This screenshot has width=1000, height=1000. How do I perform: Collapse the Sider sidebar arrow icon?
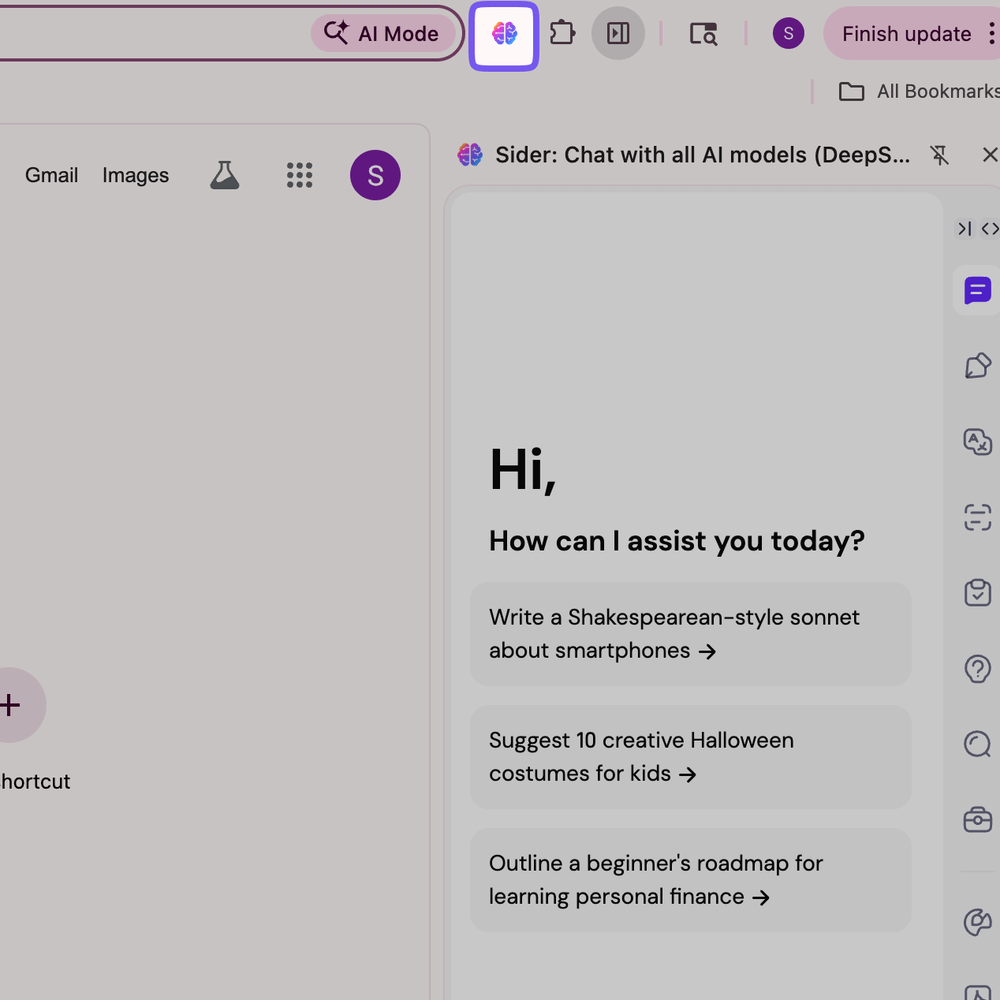point(965,228)
